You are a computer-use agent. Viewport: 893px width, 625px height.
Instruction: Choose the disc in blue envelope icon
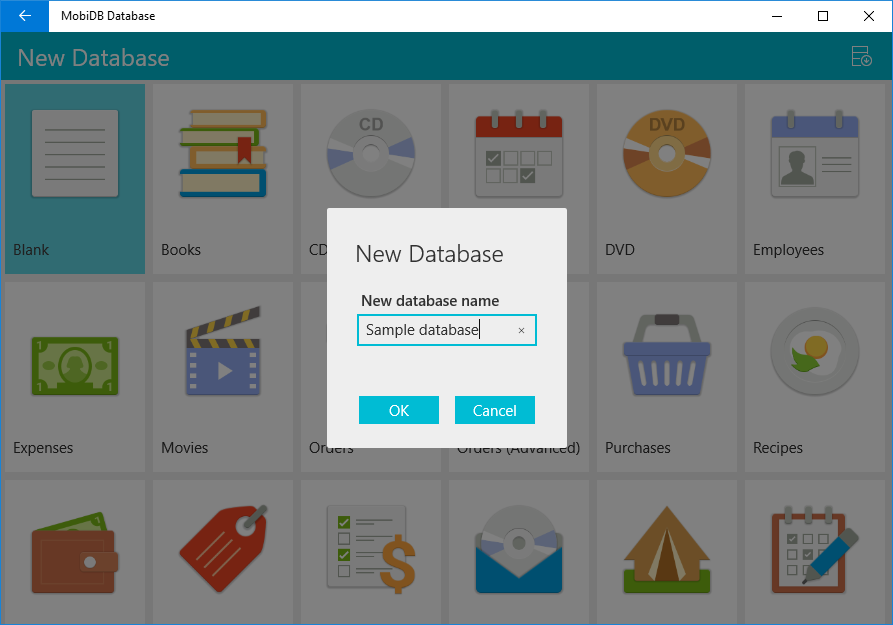click(x=519, y=549)
